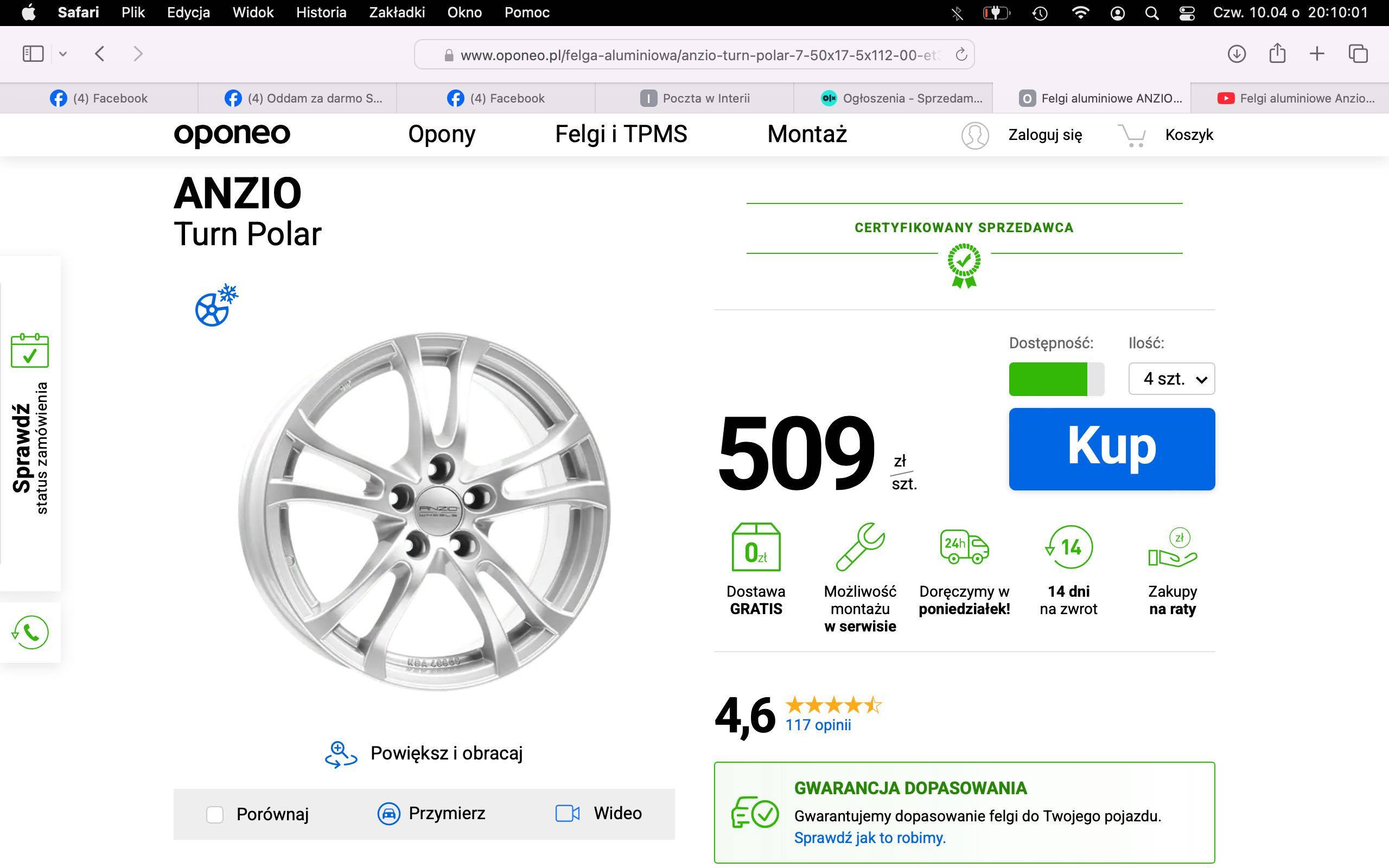Image resolution: width=1389 pixels, height=868 pixels.
Task: Click the Anzio wheel product image
Action: coord(424,511)
